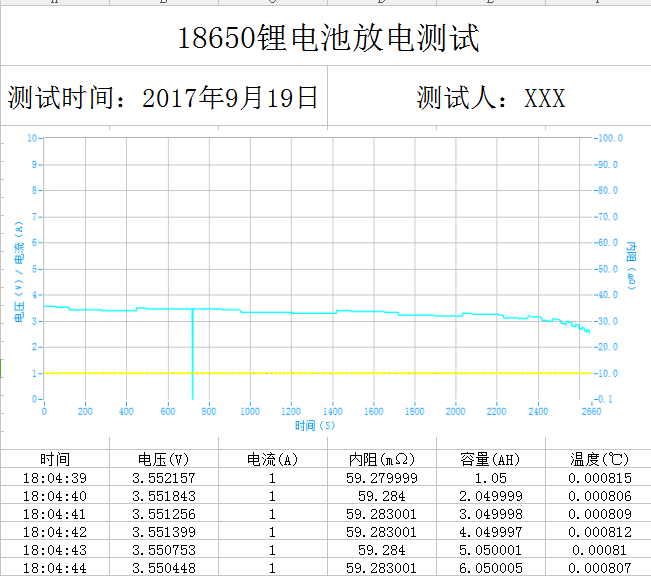Image resolution: width=651 pixels, height=576 pixels.
Task: Select the 内阻(mΩ) header cell
Action: (382, 459)
